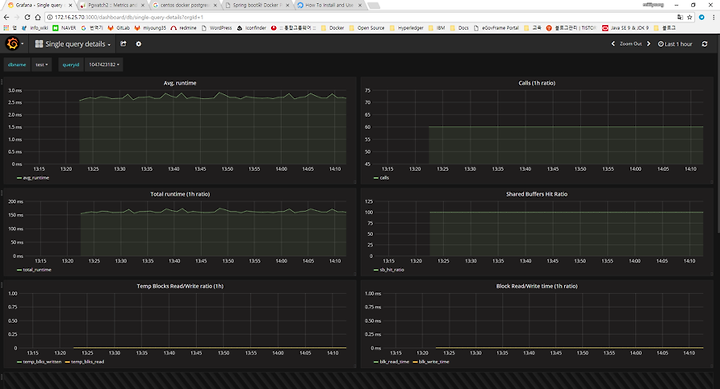Image resolution: width=720 pixels, height=389 pixels.
Task: Open the Grafana logo main menu
Action: (14, 44)
